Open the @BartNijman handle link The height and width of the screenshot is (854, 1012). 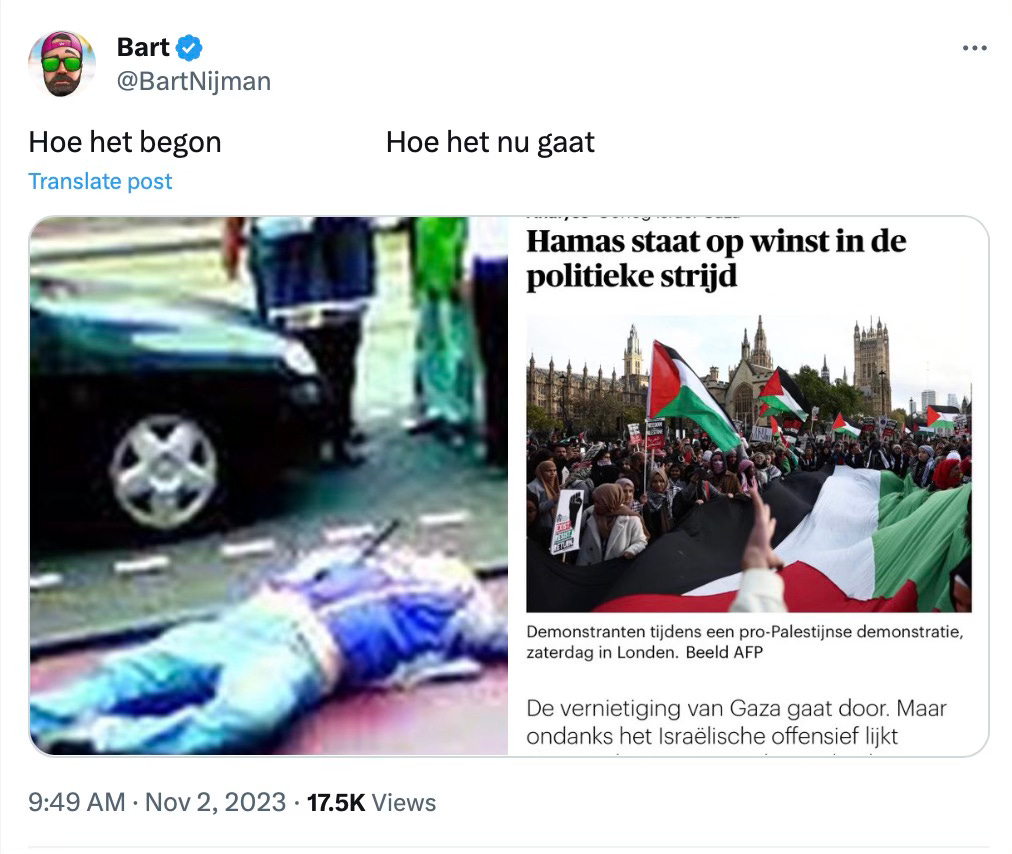(x=194, y=81)
